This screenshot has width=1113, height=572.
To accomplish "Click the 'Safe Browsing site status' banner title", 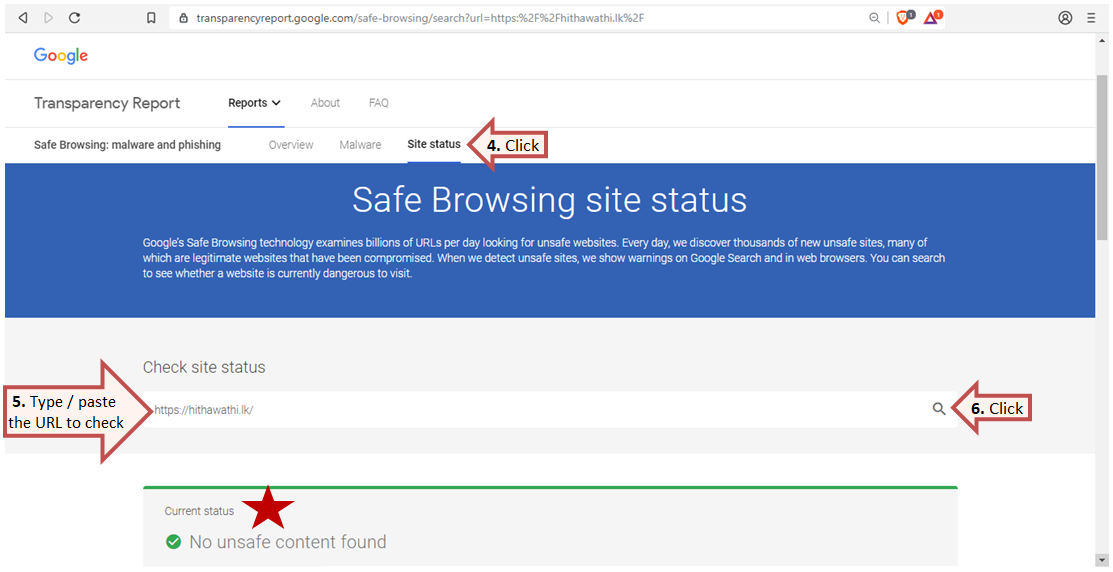I will pos(549,200).
